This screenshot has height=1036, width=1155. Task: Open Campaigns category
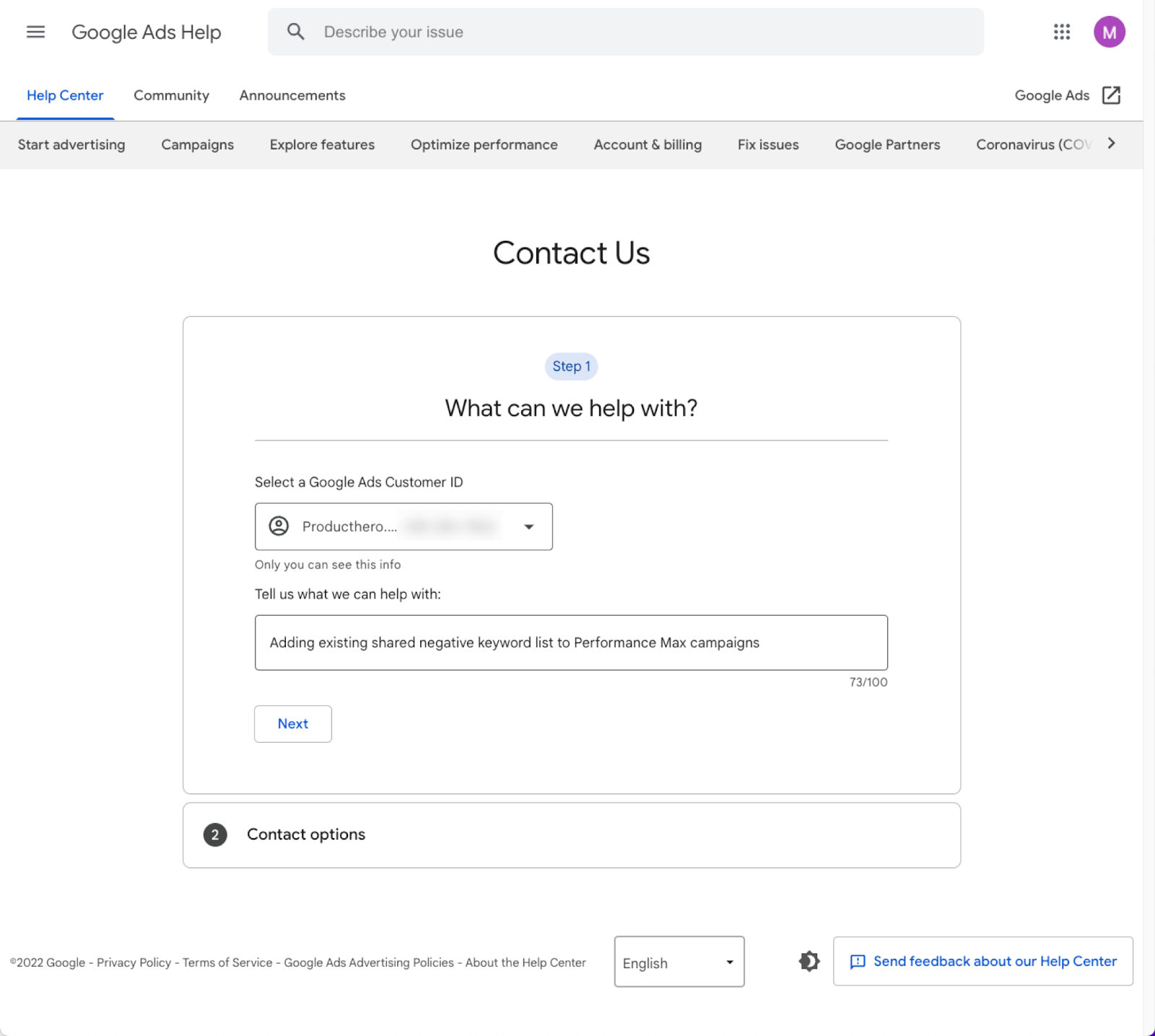point(197,144)
